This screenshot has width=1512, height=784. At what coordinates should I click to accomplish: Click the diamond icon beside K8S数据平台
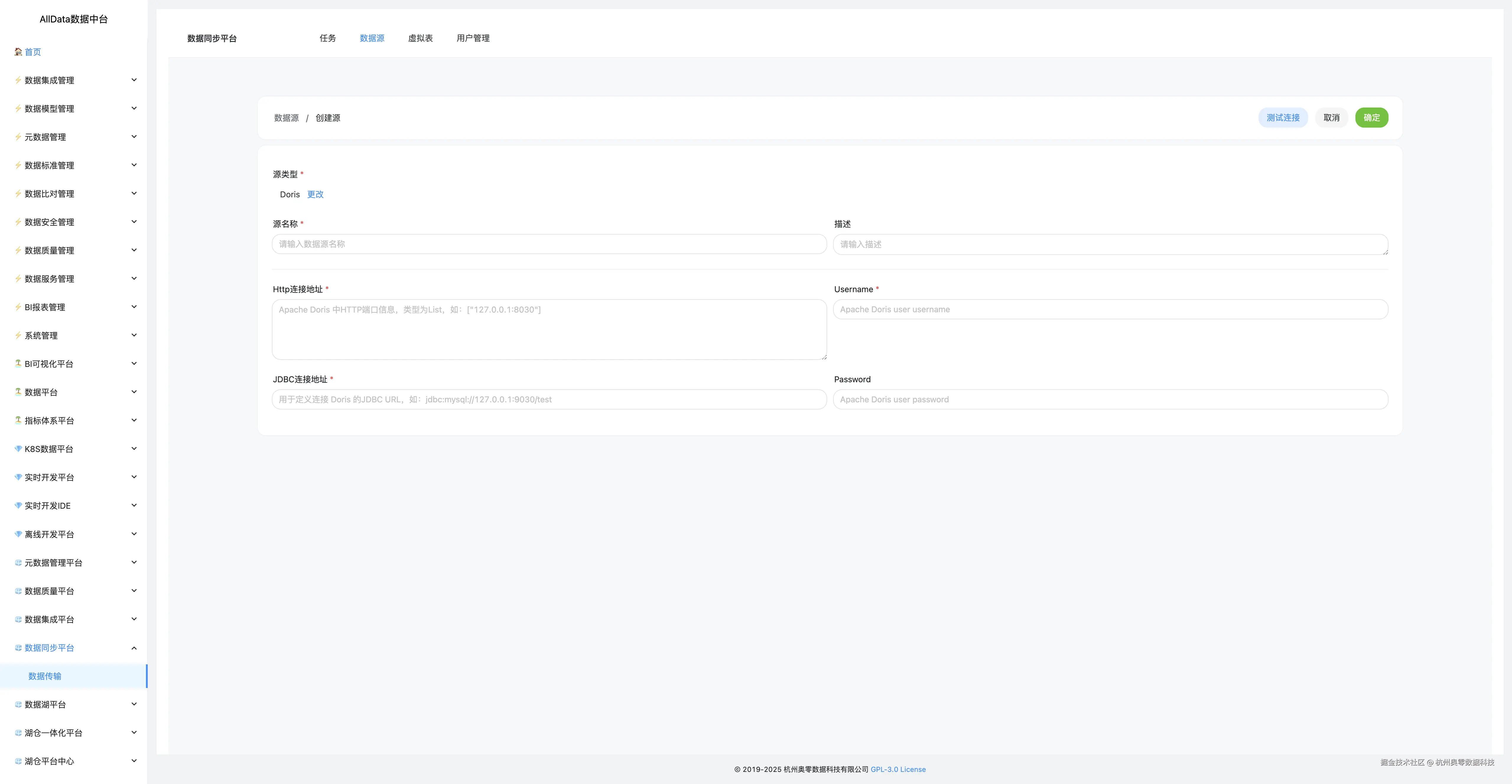tap(18, 449)
